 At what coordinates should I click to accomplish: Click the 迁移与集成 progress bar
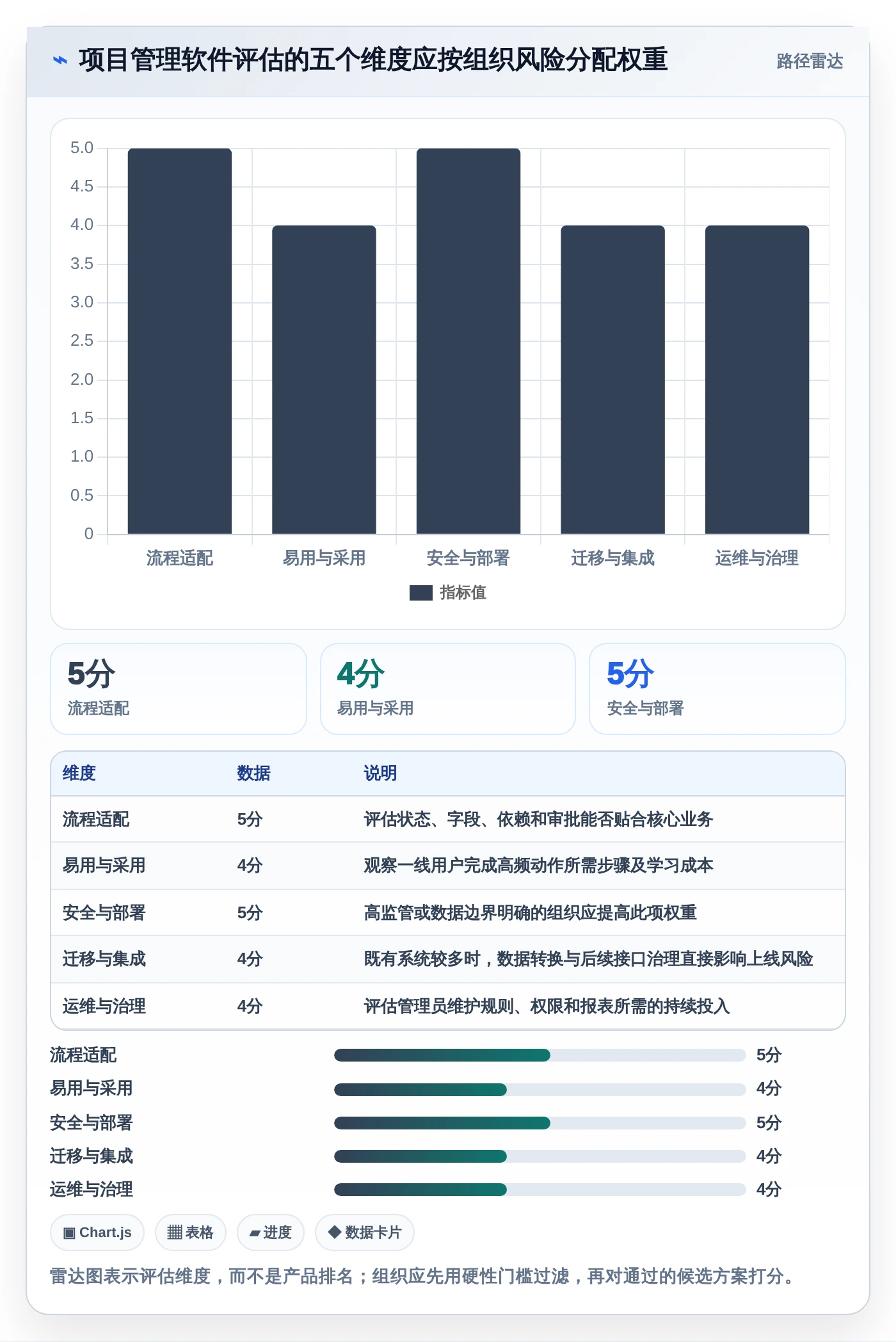coord(540,1156)
